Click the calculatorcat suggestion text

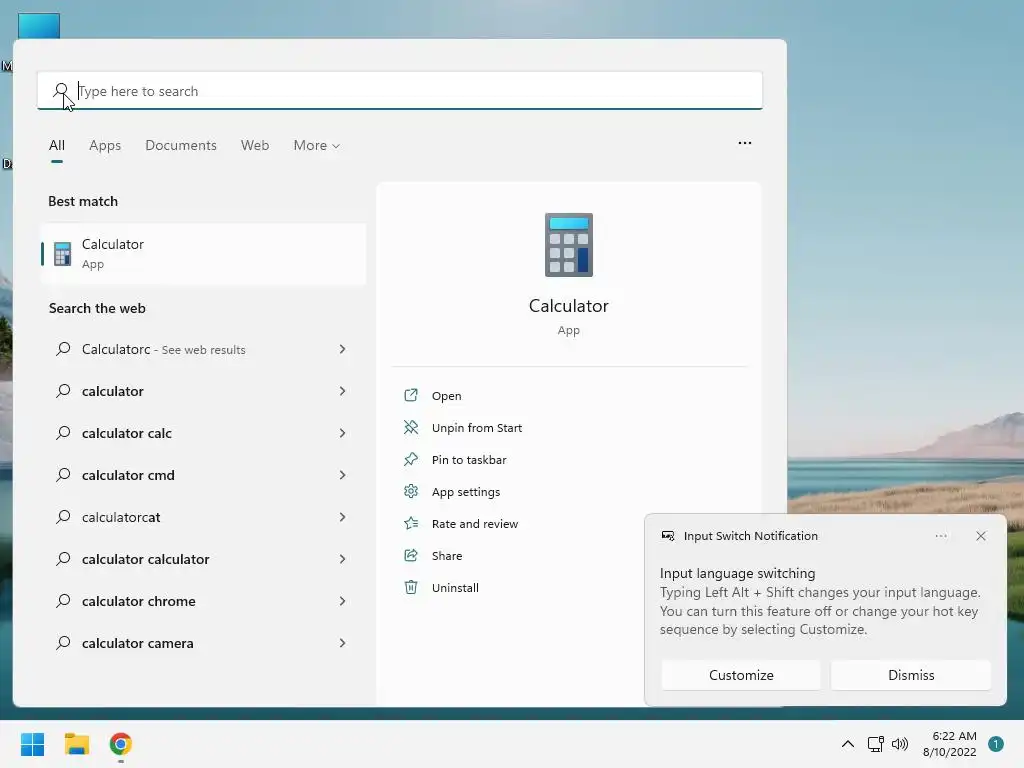click(x=121, y=517)
